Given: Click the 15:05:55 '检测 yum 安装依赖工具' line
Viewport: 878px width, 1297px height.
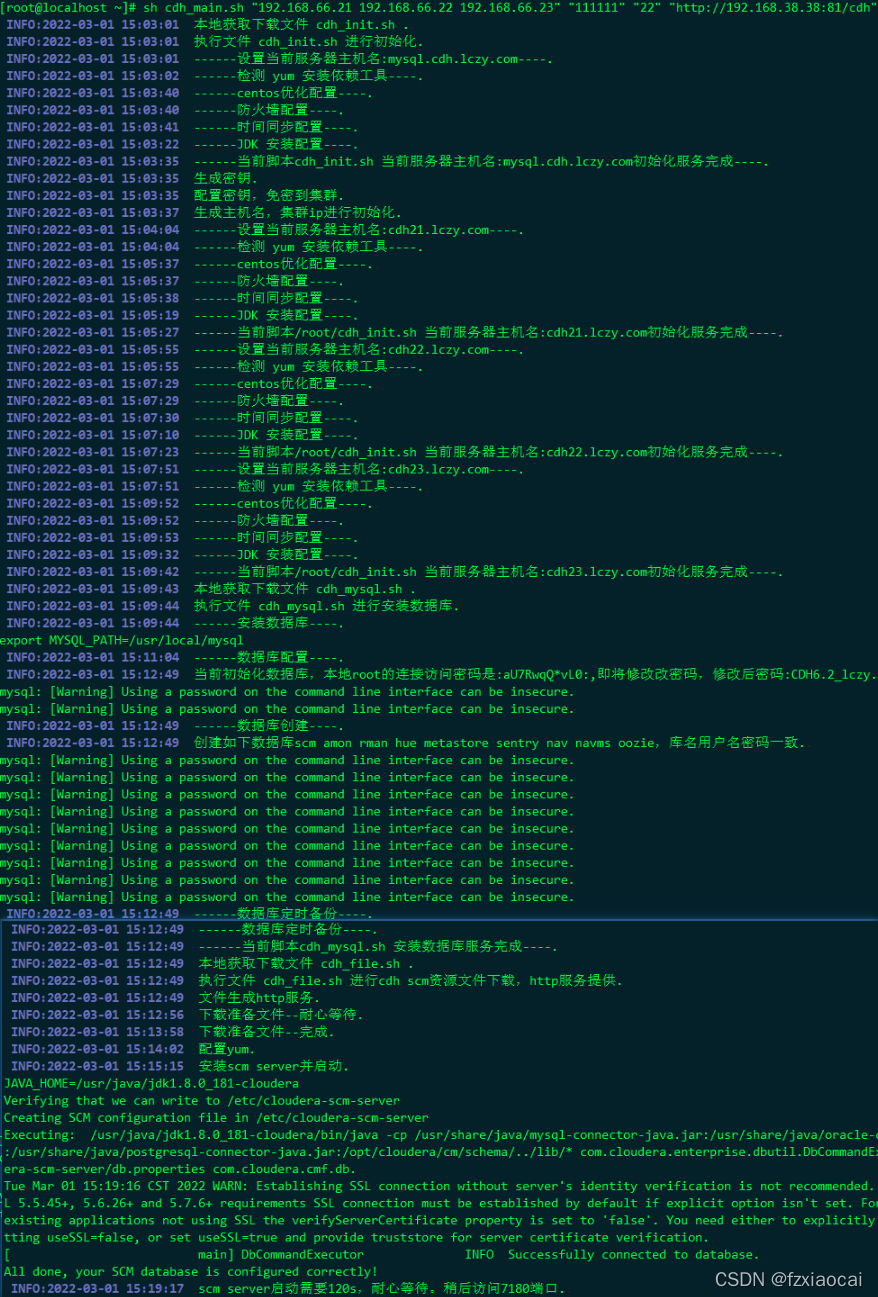Looking at the screenshot, I should 214,366.
